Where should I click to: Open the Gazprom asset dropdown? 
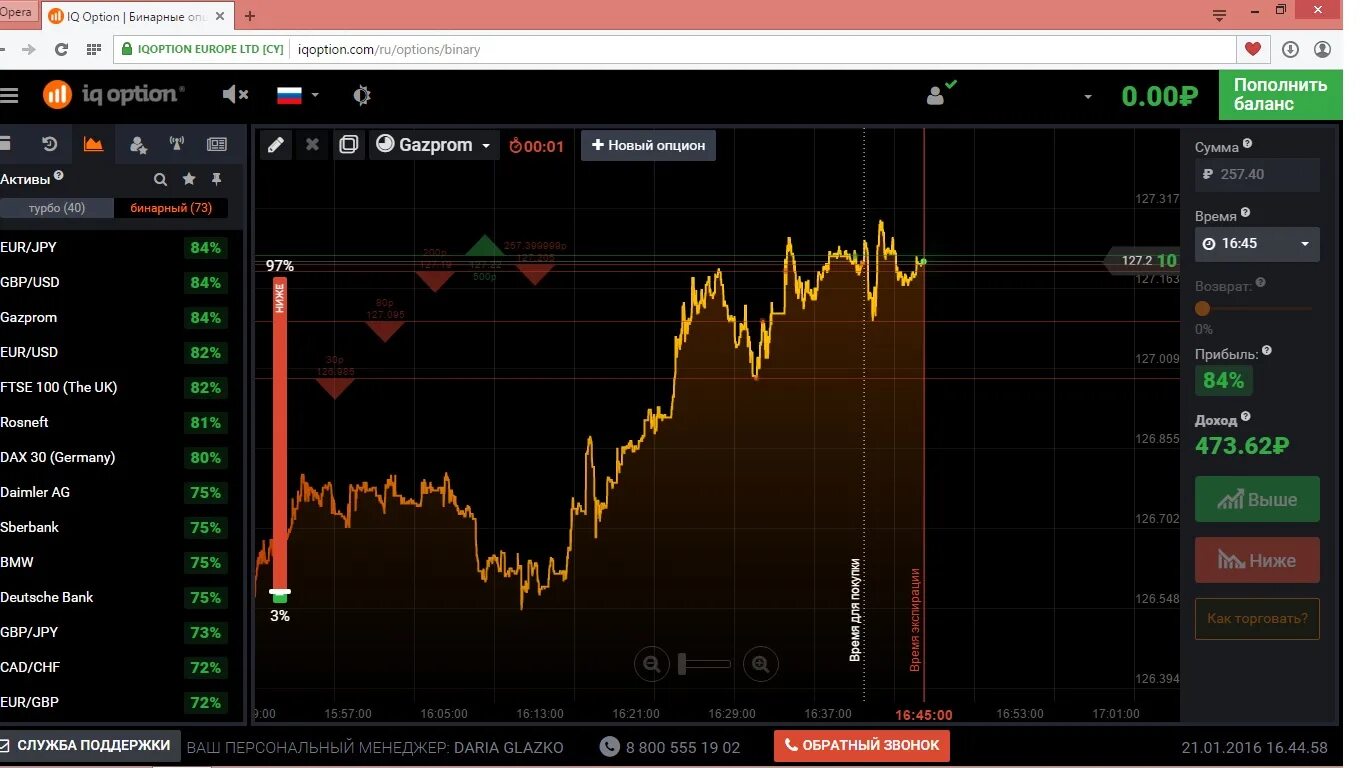[x=434, y=145]
